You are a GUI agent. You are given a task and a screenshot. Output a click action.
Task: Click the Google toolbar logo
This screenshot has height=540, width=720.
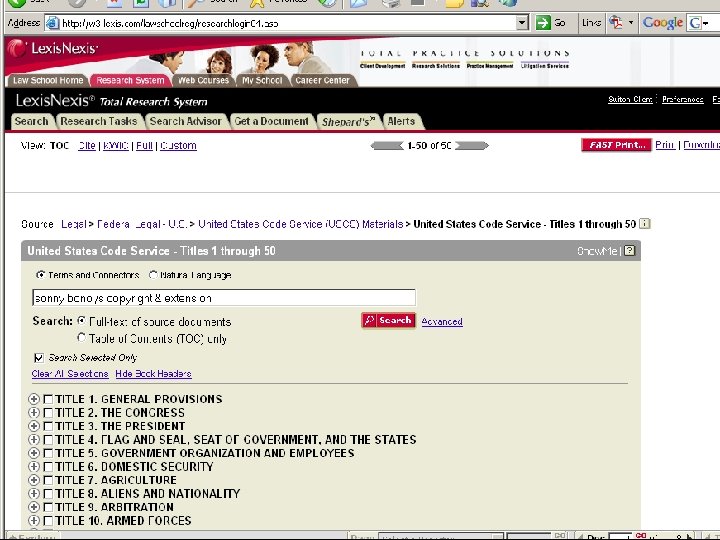pos(662,22)
